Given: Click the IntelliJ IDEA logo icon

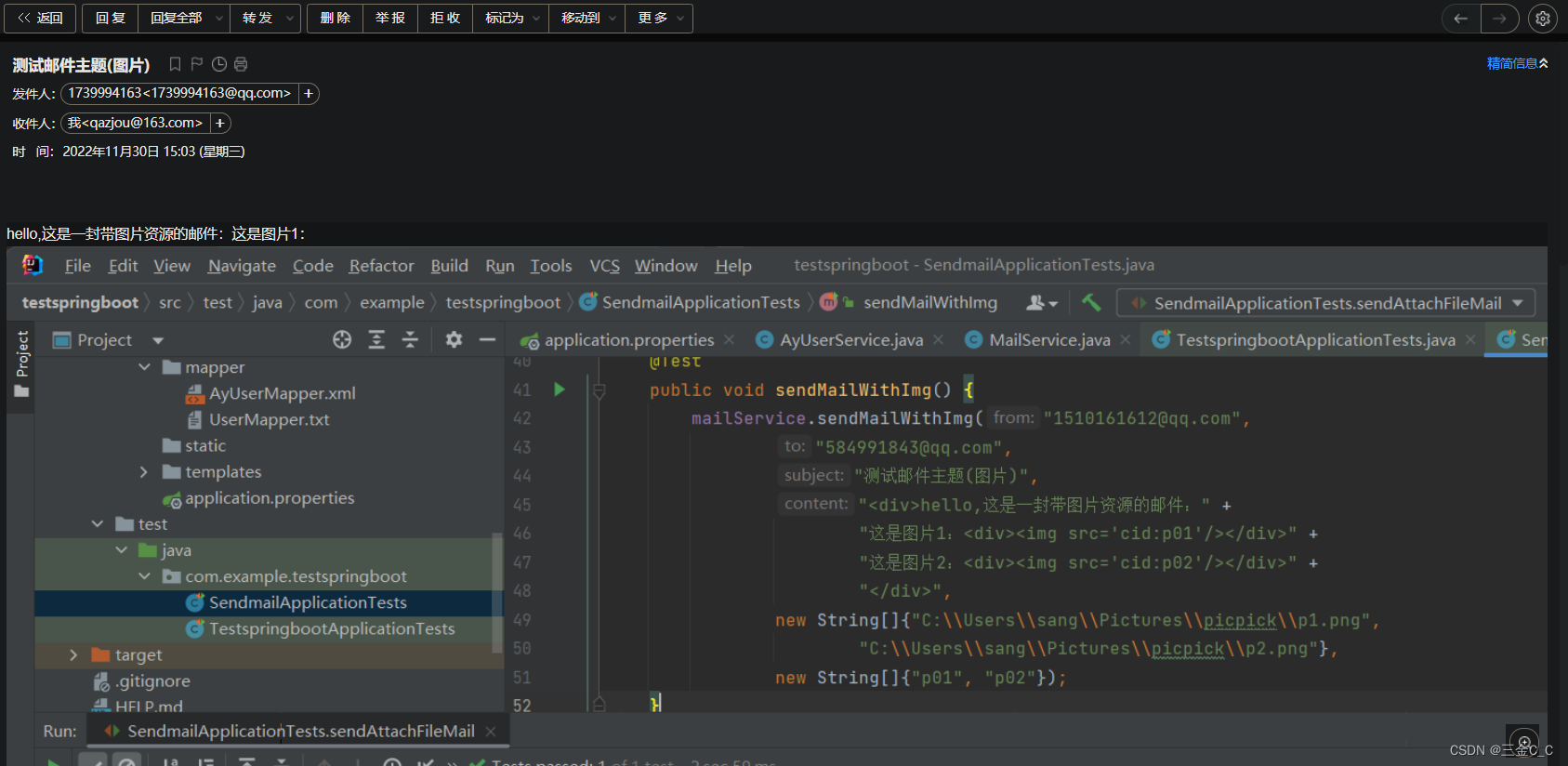Looking at the screenshot, I should (33, 265).
